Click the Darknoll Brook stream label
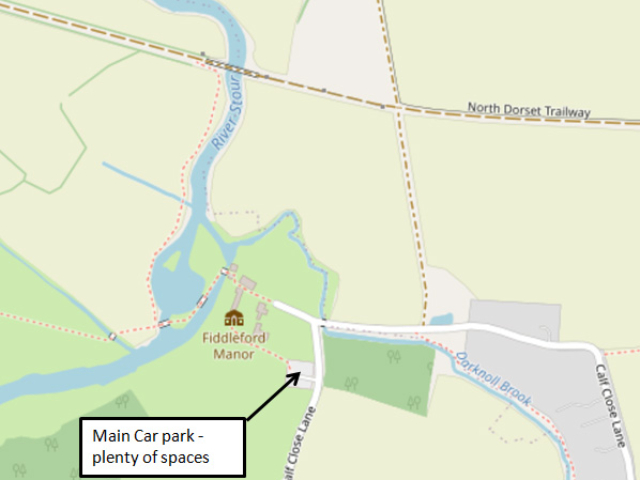 click(493, 378)
